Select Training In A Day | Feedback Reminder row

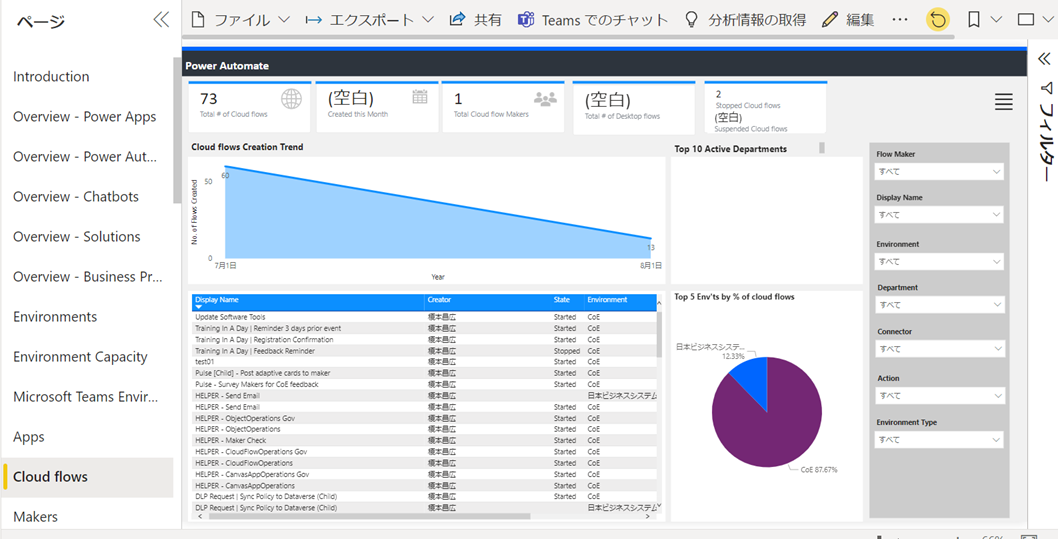point(424,351)
